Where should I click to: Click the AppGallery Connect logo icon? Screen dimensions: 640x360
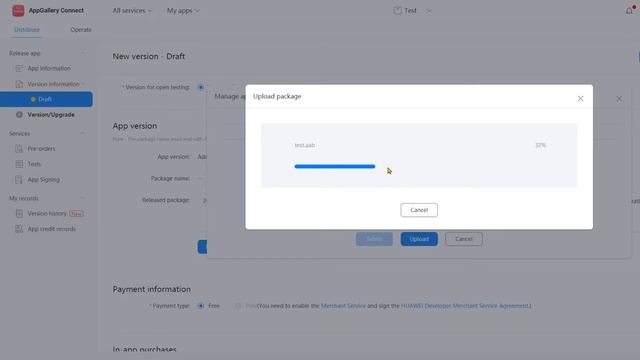coord(18,11)
